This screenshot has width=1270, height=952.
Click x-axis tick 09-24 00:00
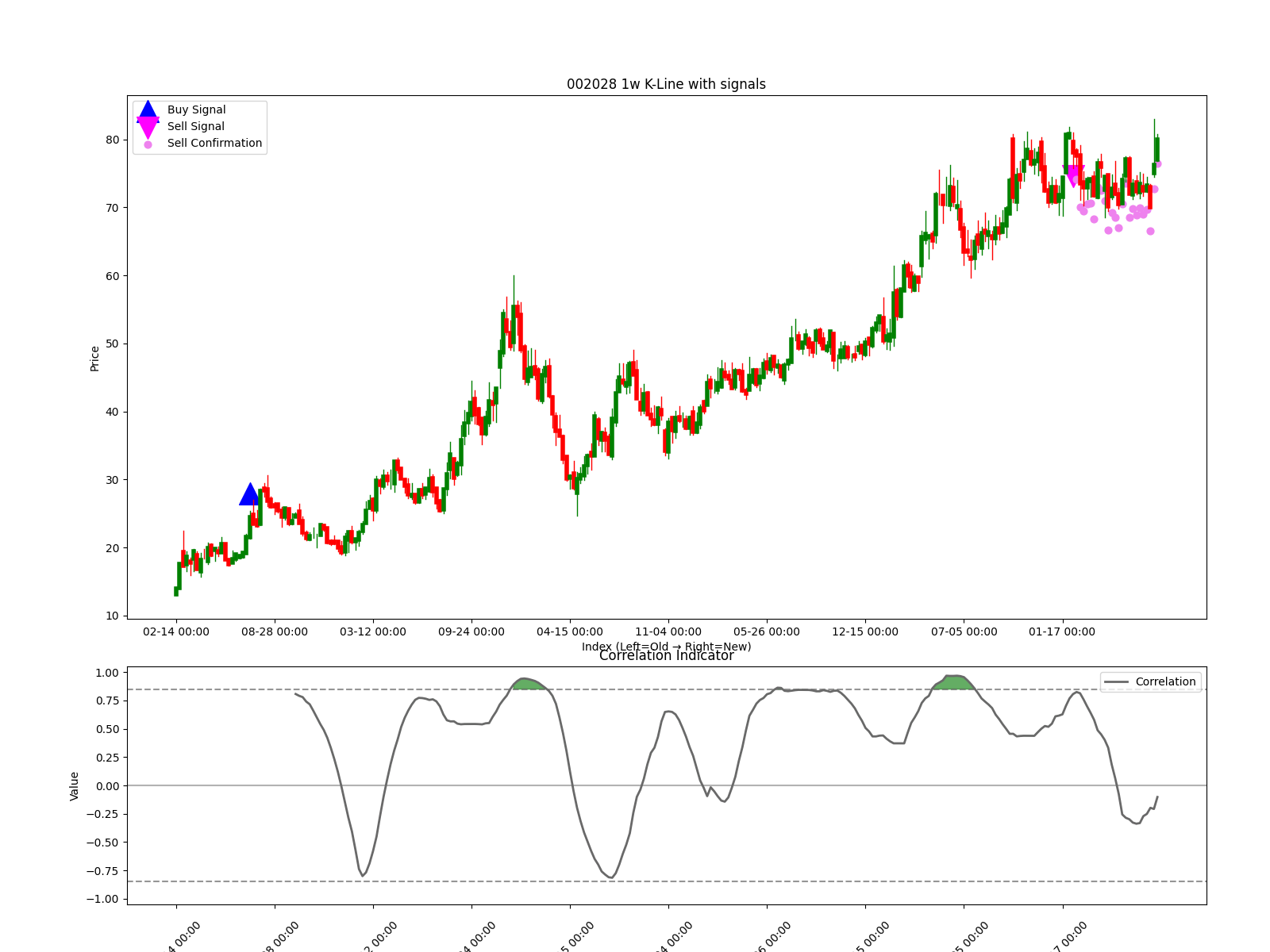coord(471,632)
